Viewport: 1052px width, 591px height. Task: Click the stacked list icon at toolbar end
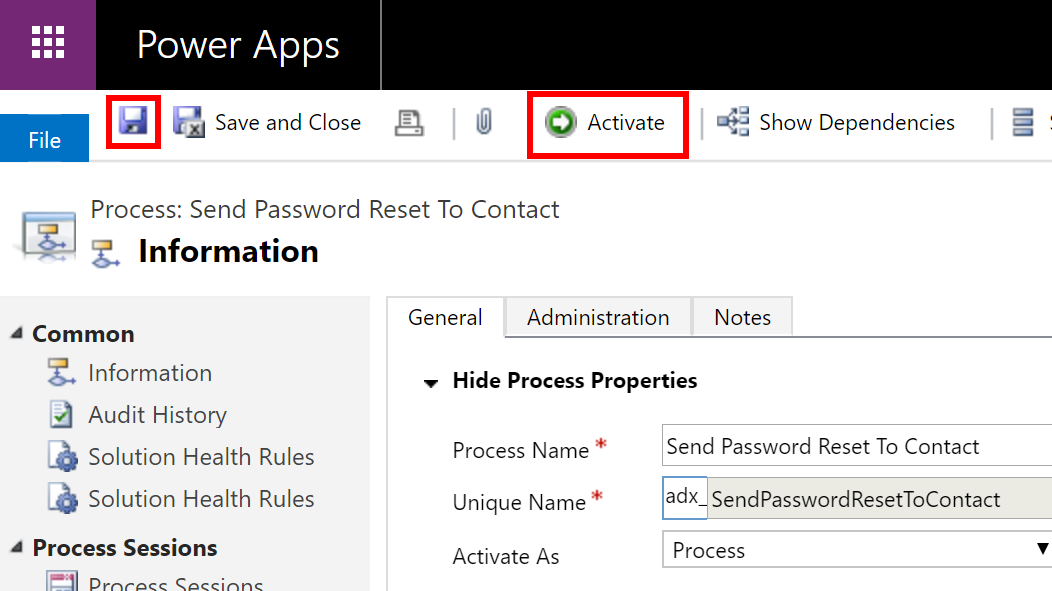pos(1022,123)
